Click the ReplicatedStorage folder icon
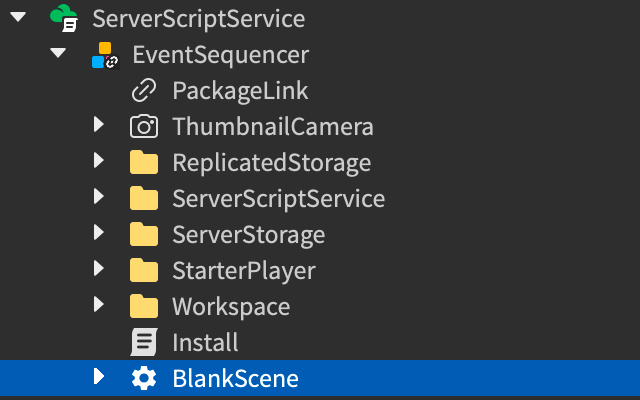The image size is (640, 400). (144, 162)
